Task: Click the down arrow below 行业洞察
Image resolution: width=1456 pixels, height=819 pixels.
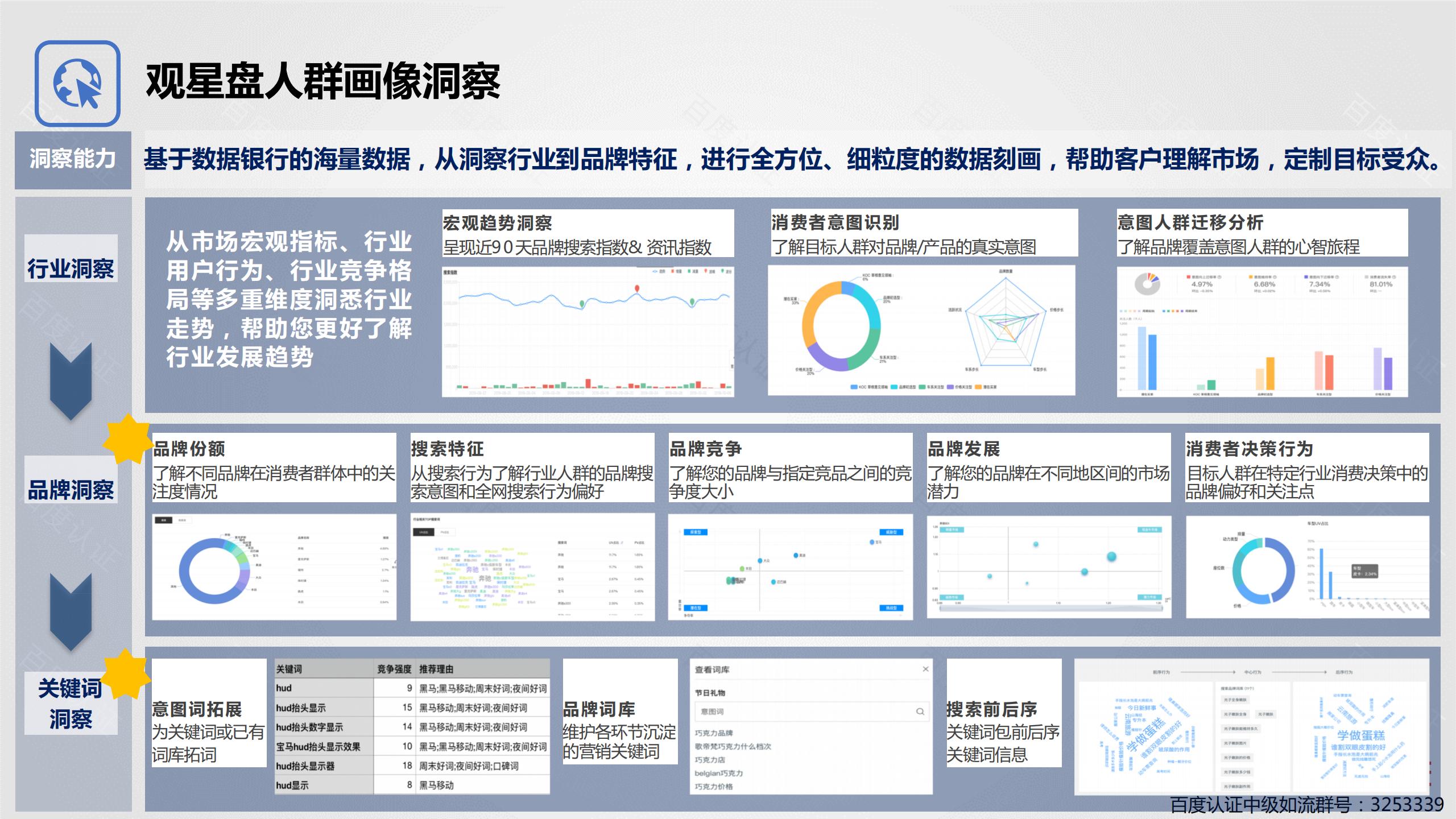Action: click(71, 382)
